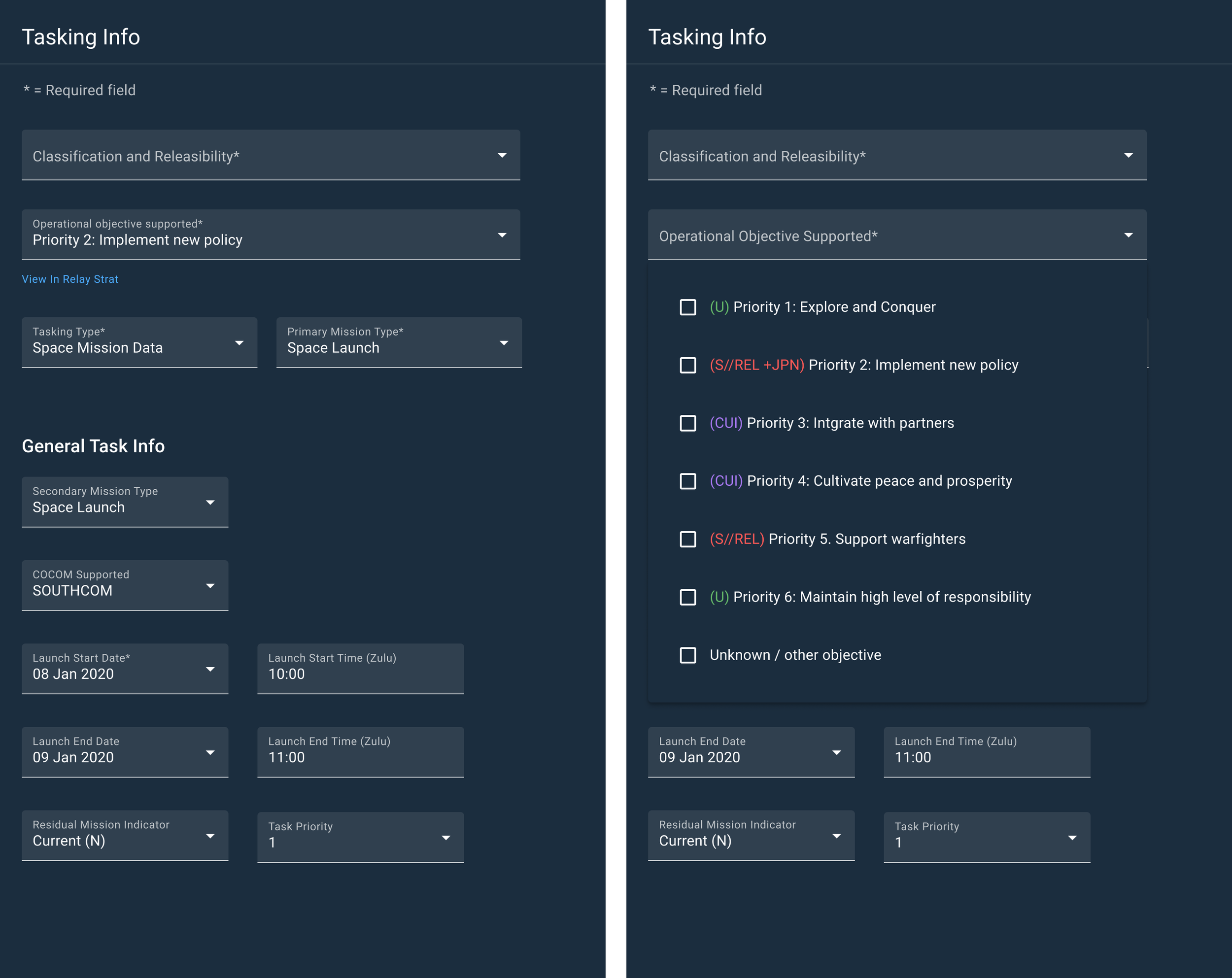Open Launch Start Date picker
Viewport: 1232px width, 978px height.
click(x=125, y=669)
